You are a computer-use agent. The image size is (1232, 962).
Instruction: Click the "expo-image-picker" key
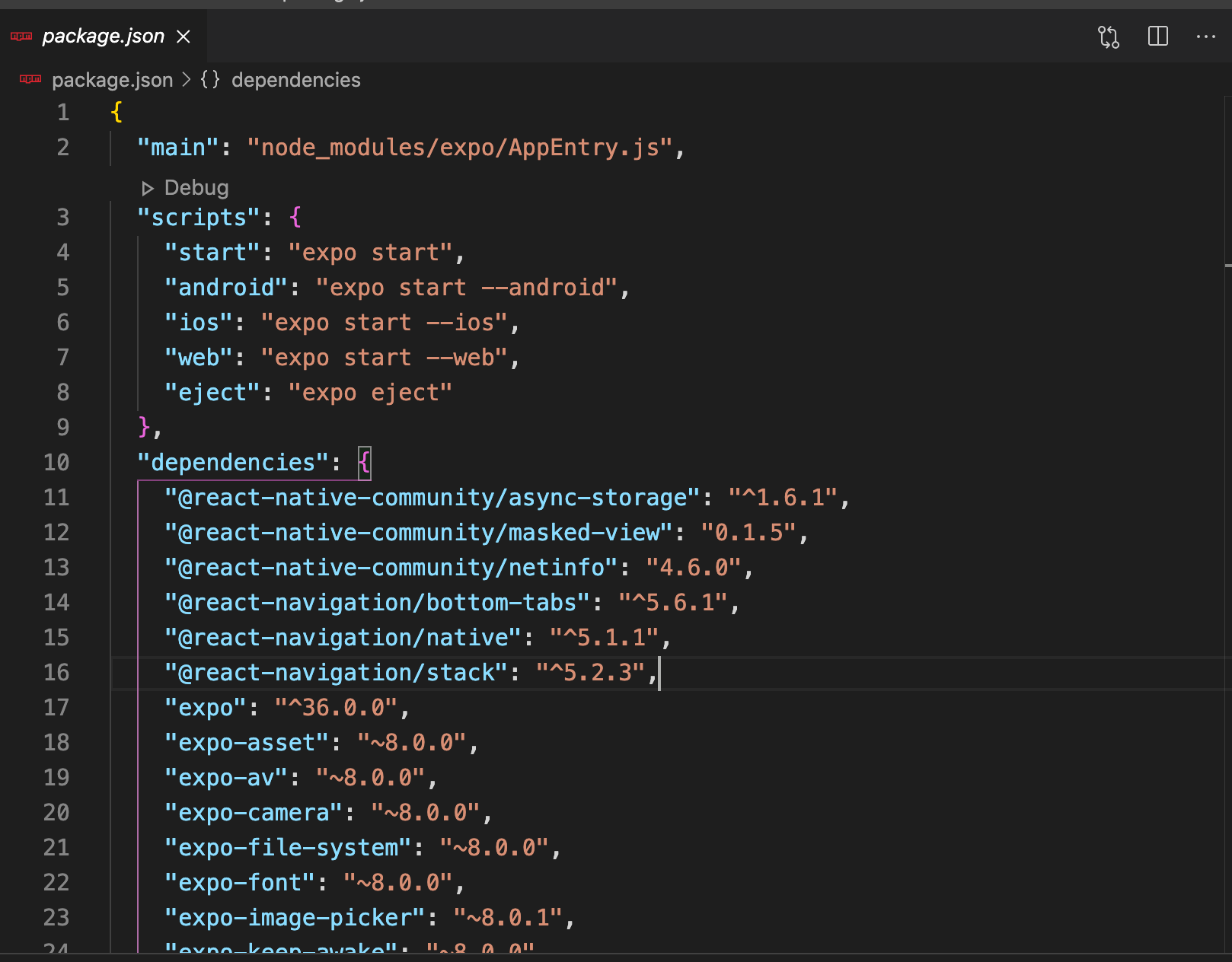pos(295,917)
